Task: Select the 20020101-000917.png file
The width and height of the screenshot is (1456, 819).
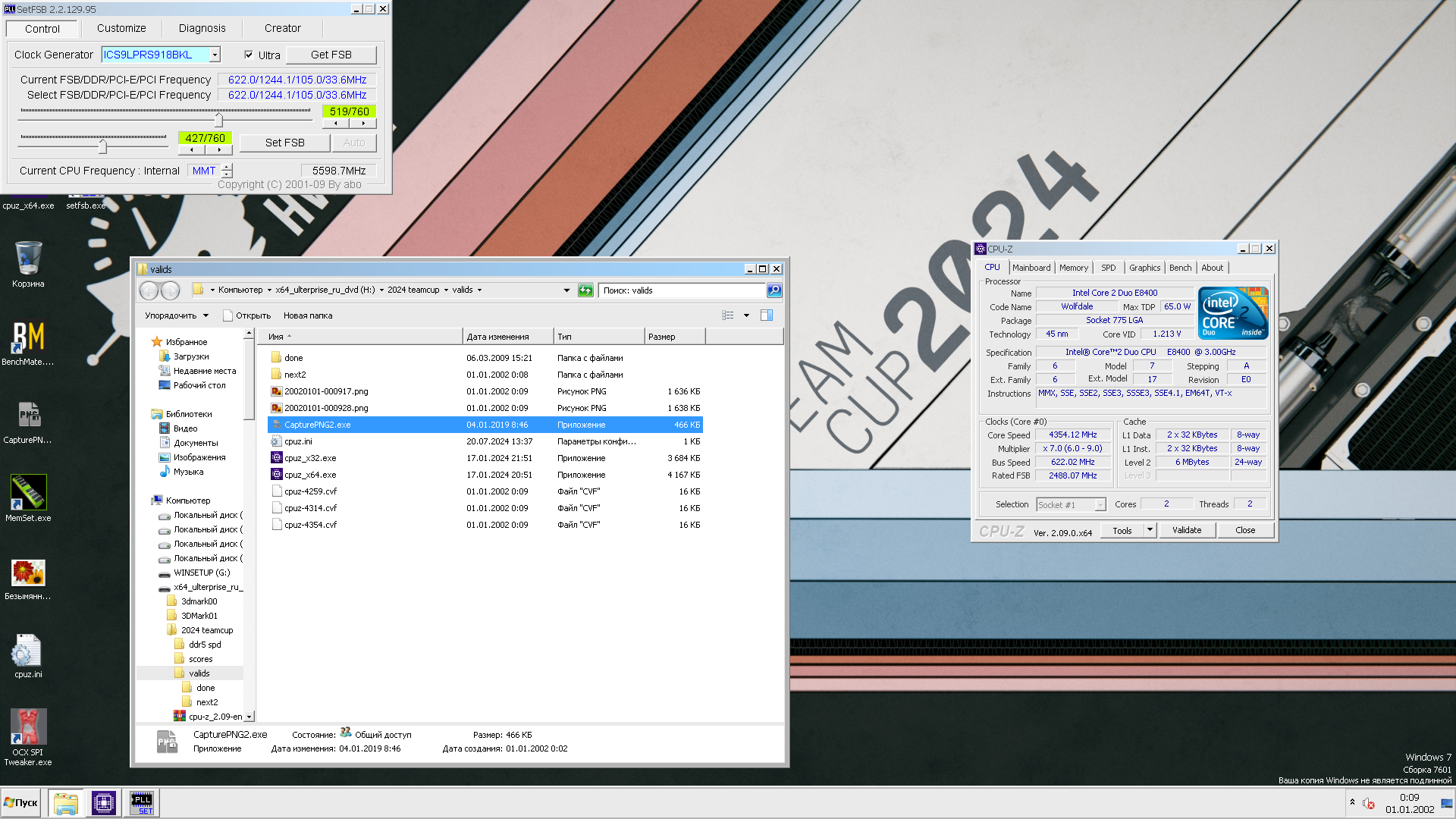Action: [x=326, y=391]
